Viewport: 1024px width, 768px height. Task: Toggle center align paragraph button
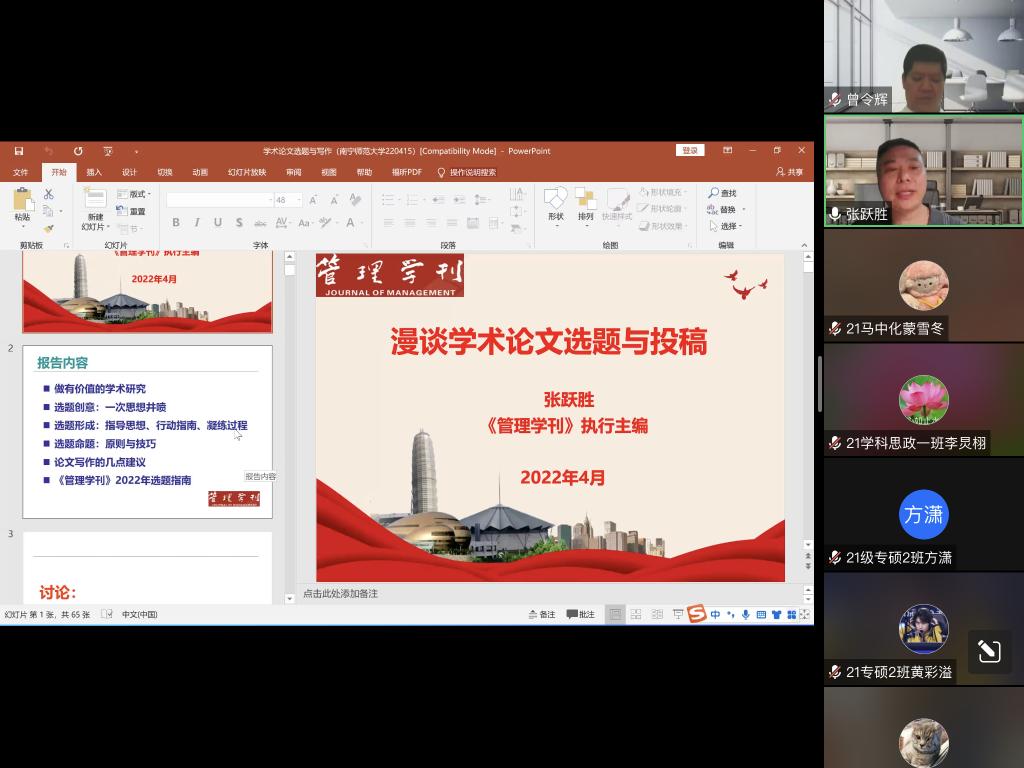(409, 223)
